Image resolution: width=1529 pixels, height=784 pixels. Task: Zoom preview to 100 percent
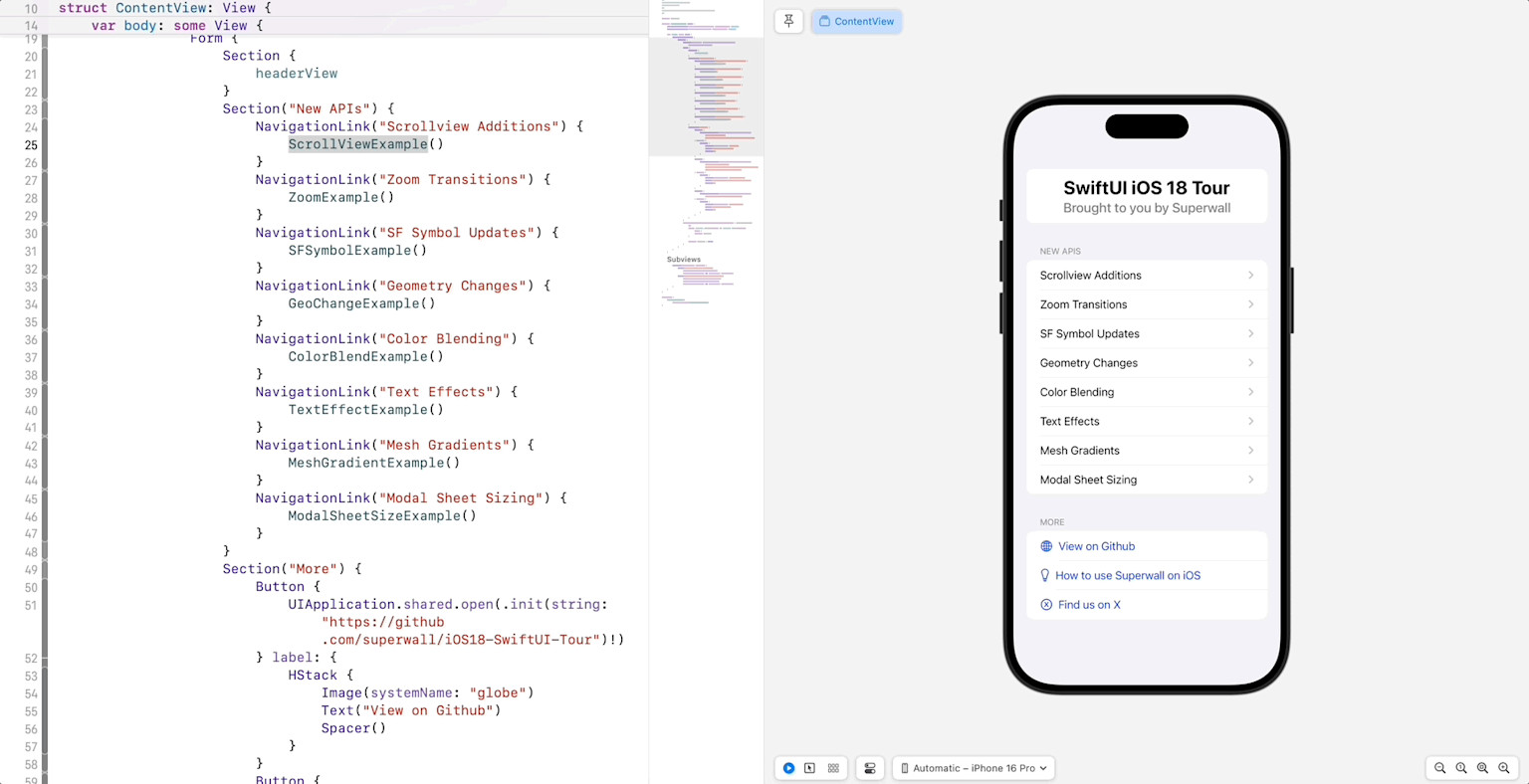[1461, 768]
